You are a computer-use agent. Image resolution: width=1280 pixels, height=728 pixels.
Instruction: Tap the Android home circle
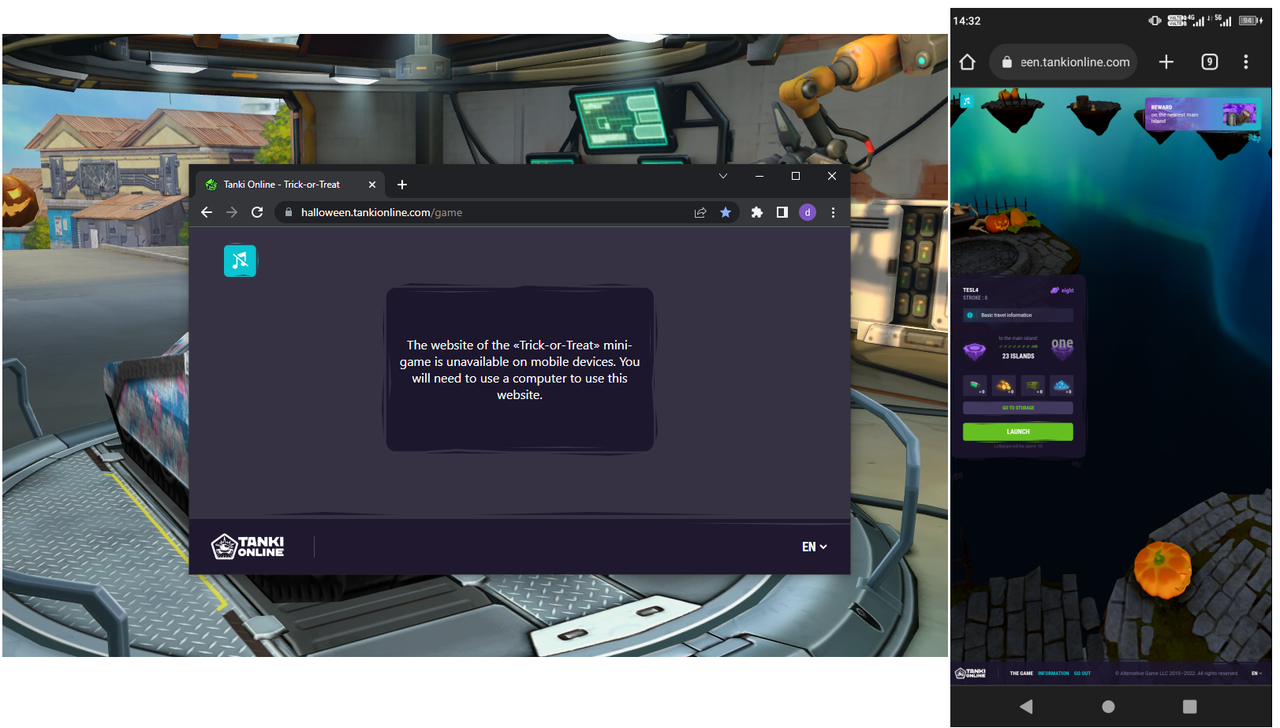pos(1108,706)
